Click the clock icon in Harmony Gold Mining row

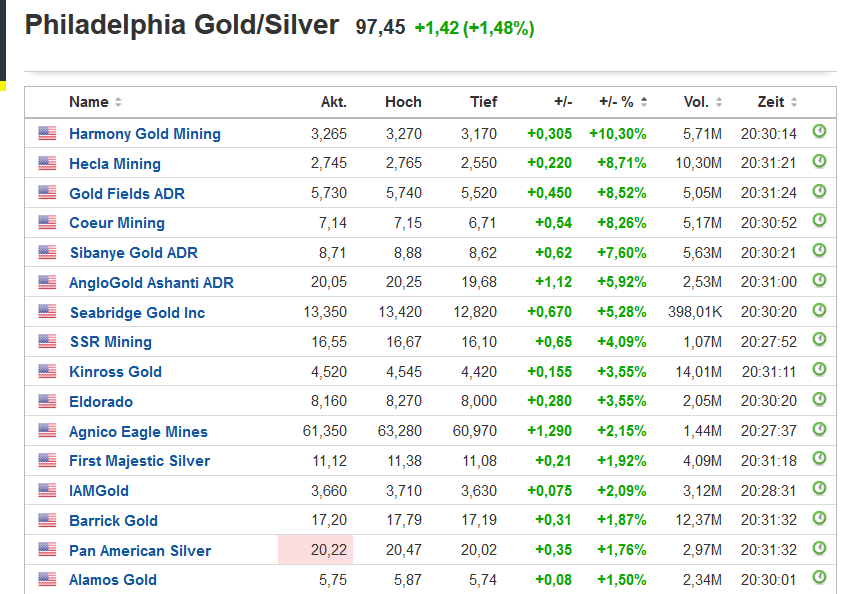click(819, 132)
